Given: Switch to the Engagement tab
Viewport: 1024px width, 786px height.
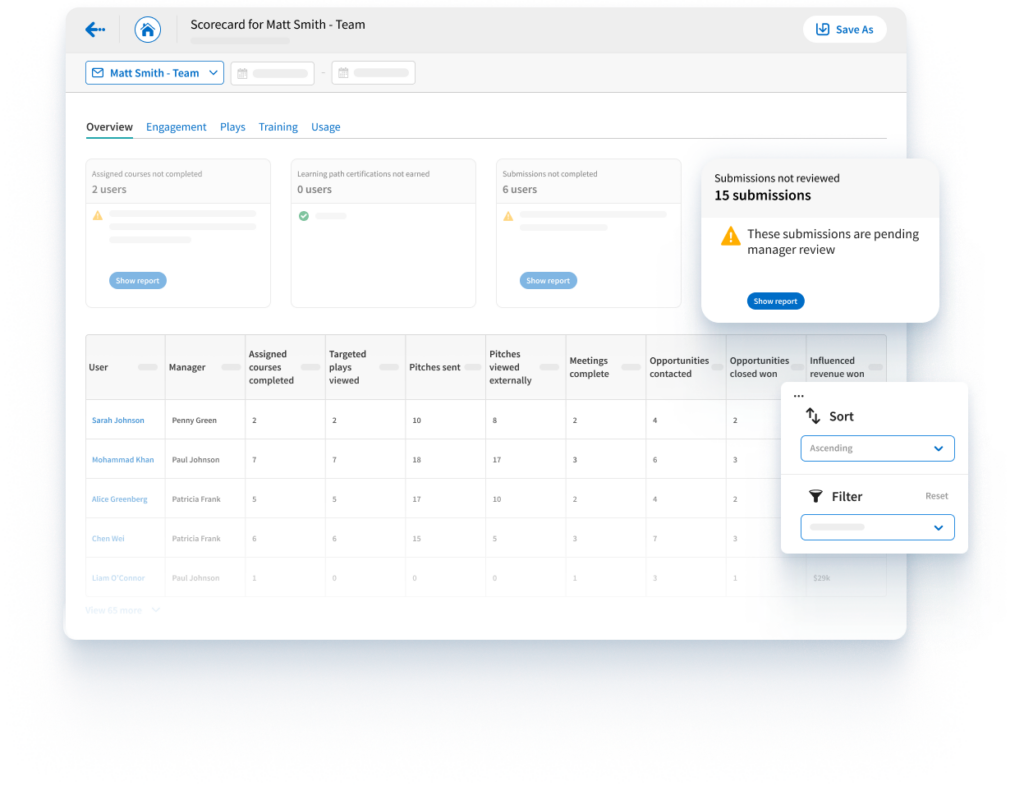Looking at the screenshot, I should pyautogui.click(x=176, y=127).
